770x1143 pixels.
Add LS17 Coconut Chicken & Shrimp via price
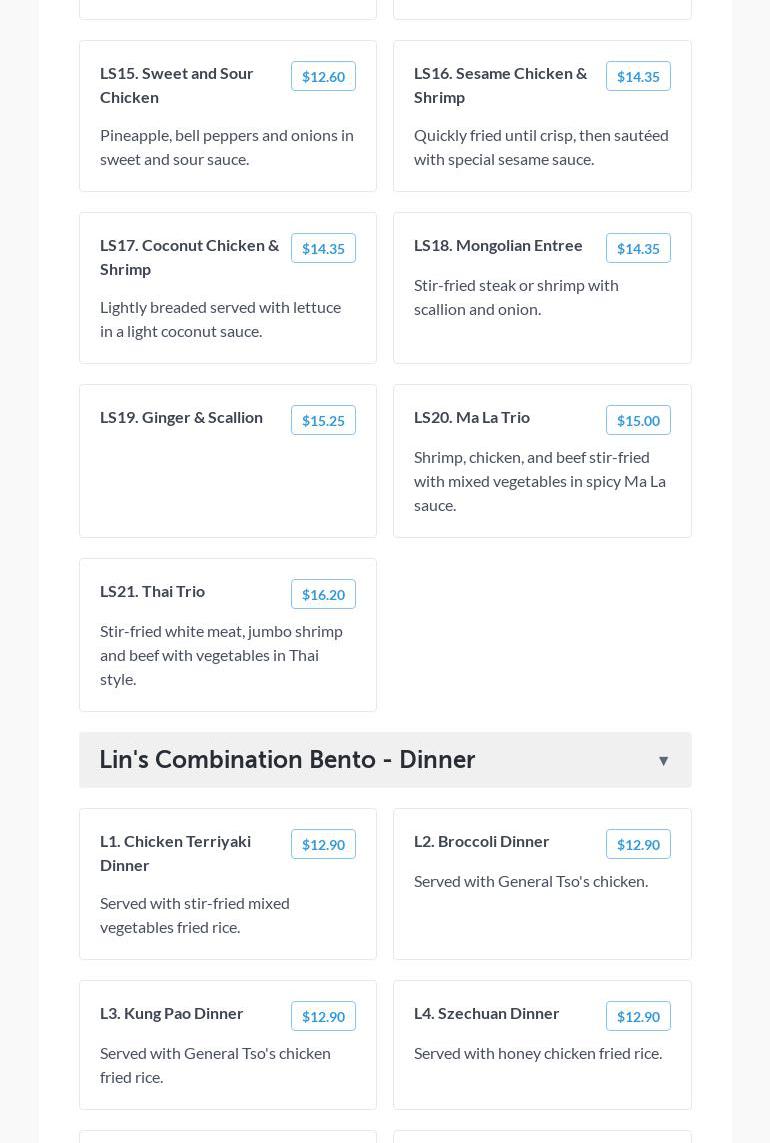[x=323, y=249]
